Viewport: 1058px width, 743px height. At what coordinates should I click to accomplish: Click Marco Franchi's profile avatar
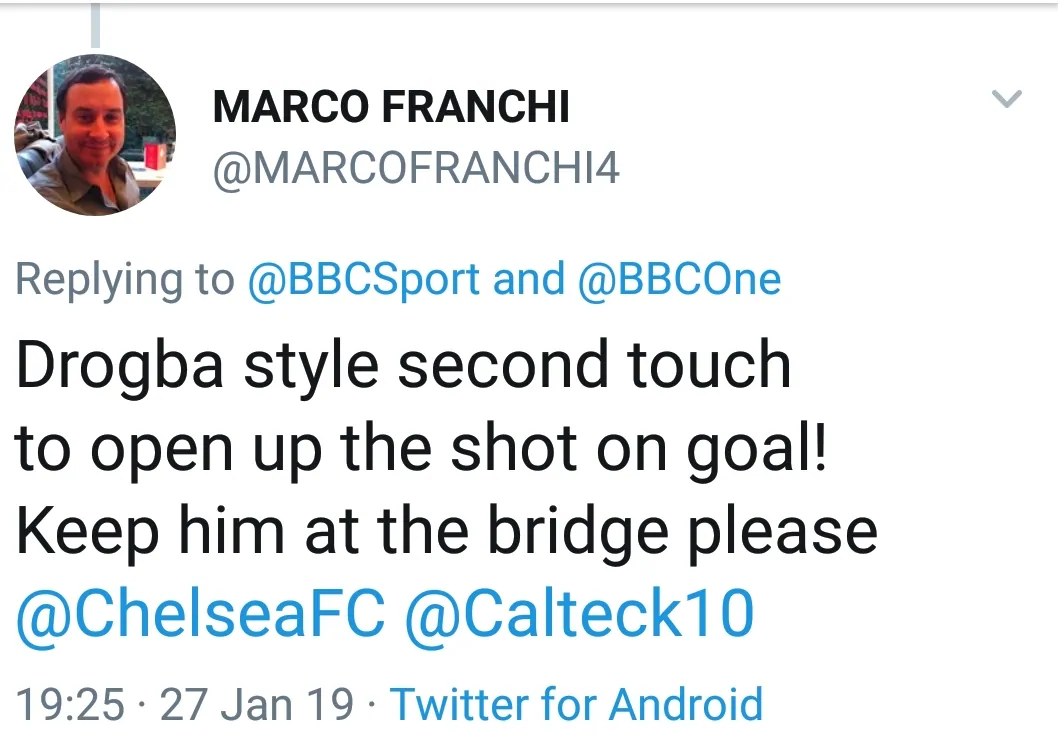[x=95, y=135]
